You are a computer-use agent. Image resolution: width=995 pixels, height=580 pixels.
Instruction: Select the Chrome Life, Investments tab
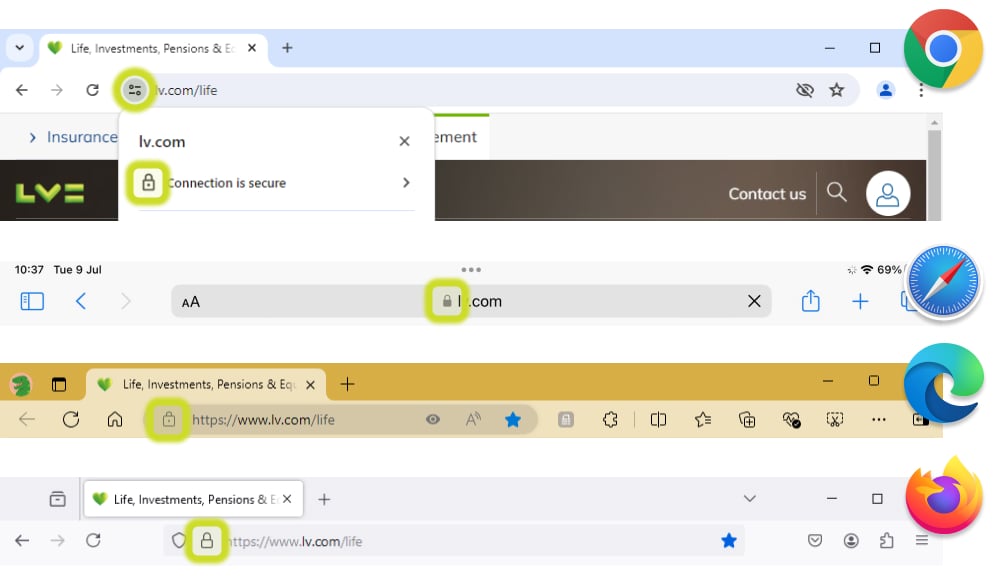pos(153,48)
